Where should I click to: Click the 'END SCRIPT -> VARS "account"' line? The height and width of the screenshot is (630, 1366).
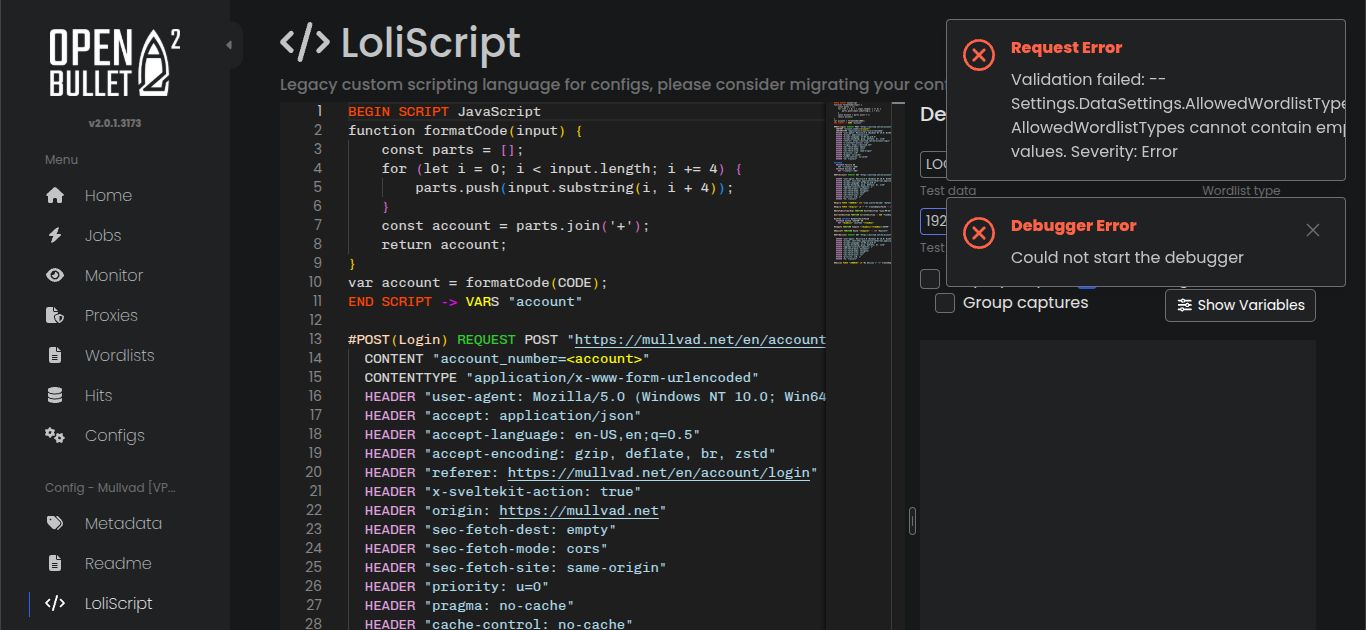tap(465, 301)
